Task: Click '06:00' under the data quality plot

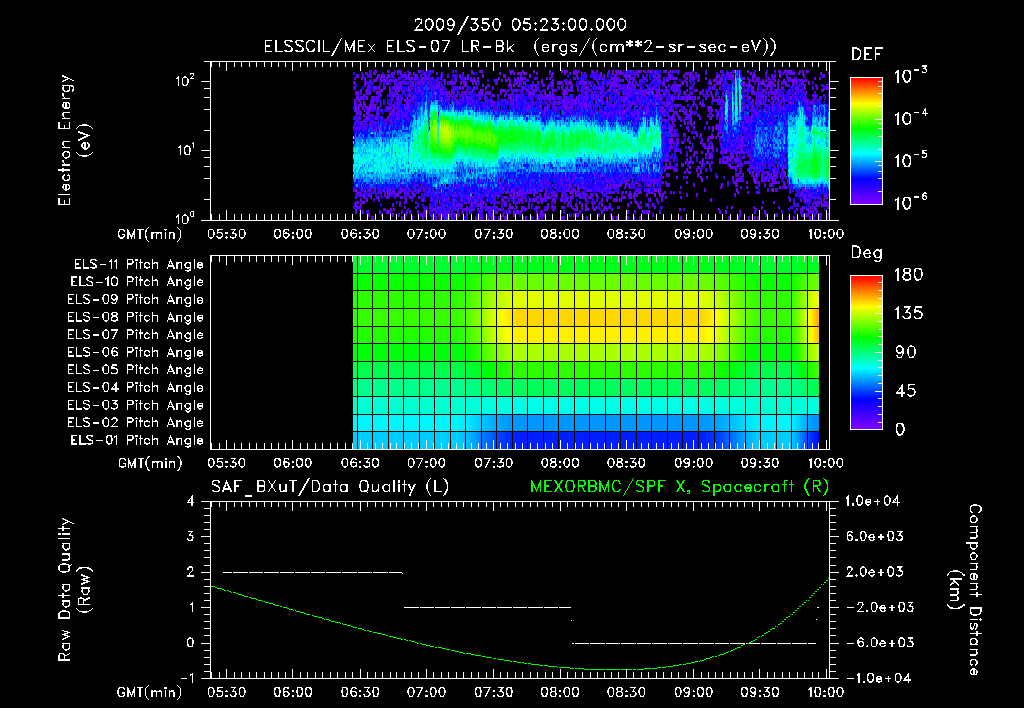Action: pyautogui.click(x=293, y=692)
